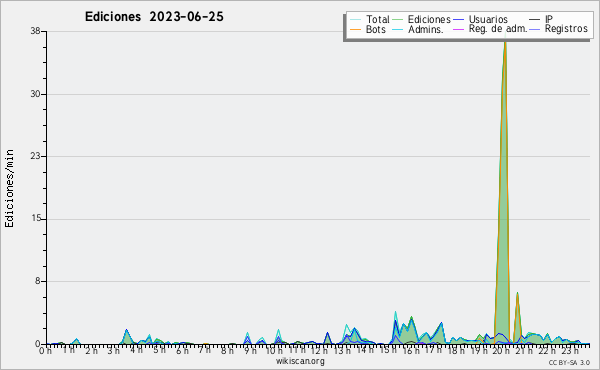Click the smaller orange peak near 21 h
The width and height of the screenshot is (600, 370).
[517, 318]
